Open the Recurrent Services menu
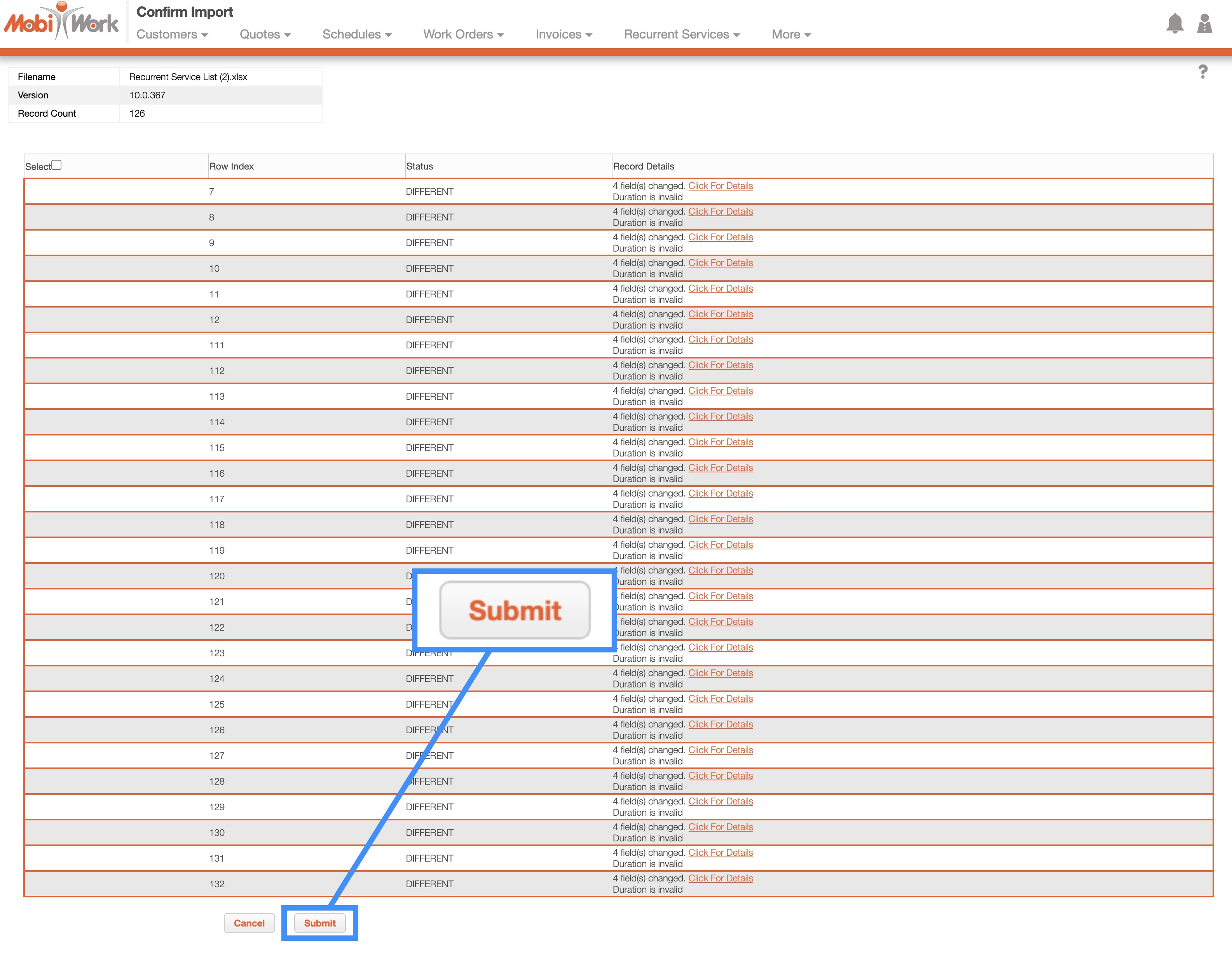The height and width of the screenshot is (965, 1232). (x=682, y=35)
